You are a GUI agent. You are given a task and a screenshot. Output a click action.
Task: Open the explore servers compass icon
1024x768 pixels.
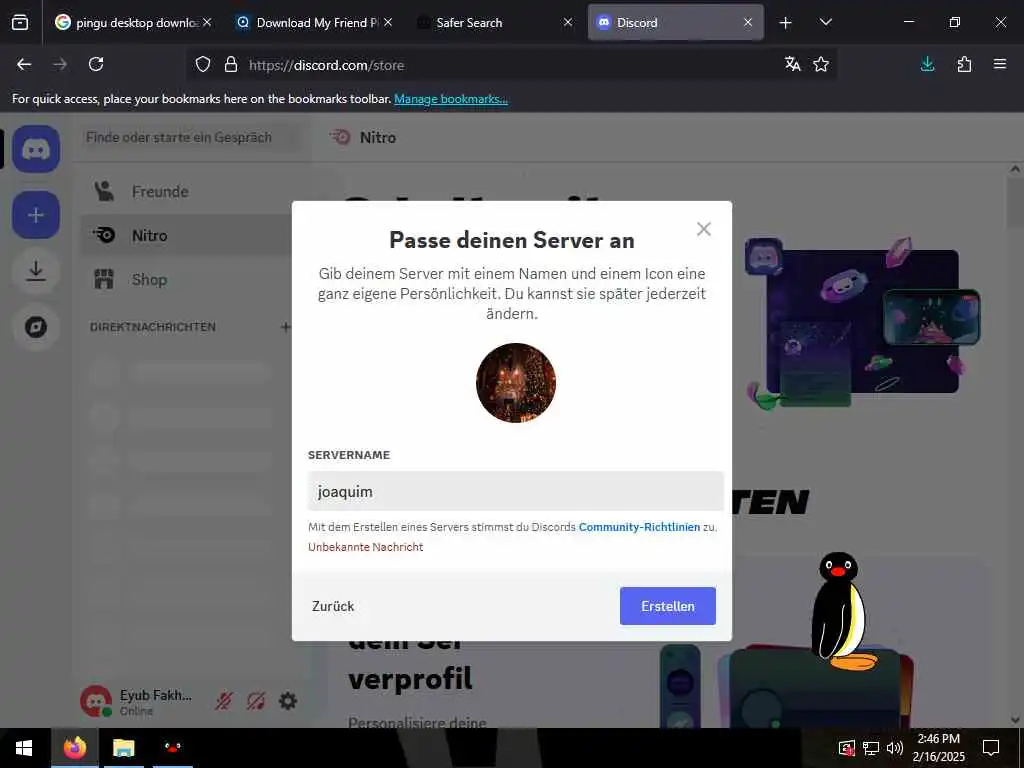pos(36,327)
